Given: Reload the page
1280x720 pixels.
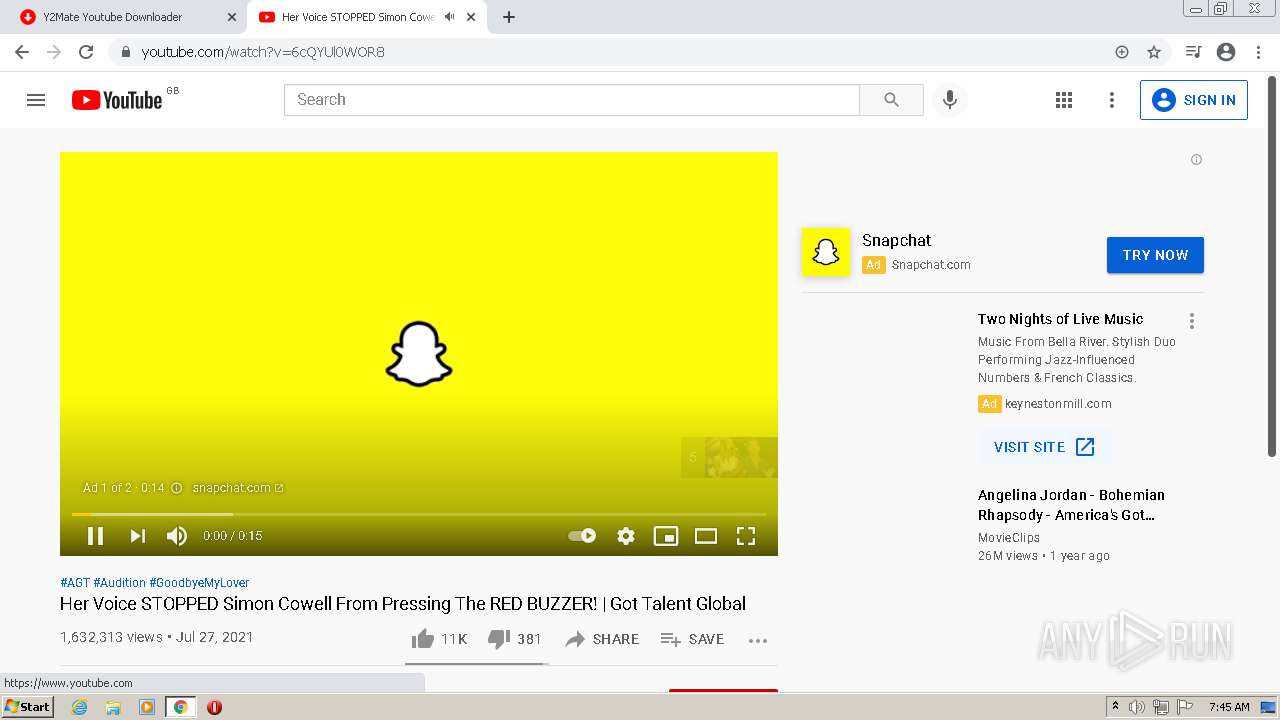Looking at the screenshot, I should (86, 52).
